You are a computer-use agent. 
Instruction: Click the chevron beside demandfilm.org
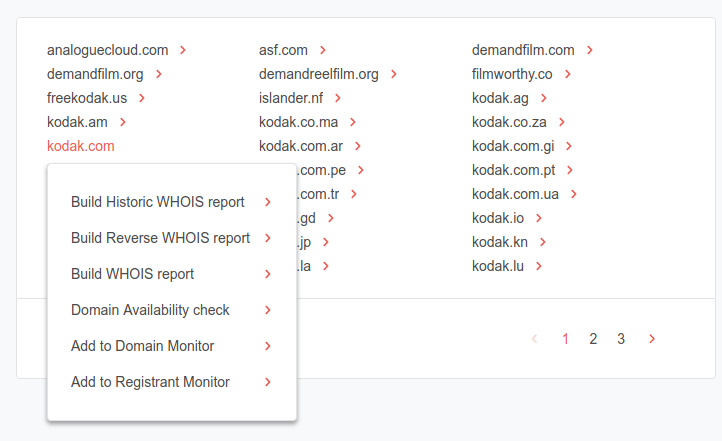(x=159, y=74)
